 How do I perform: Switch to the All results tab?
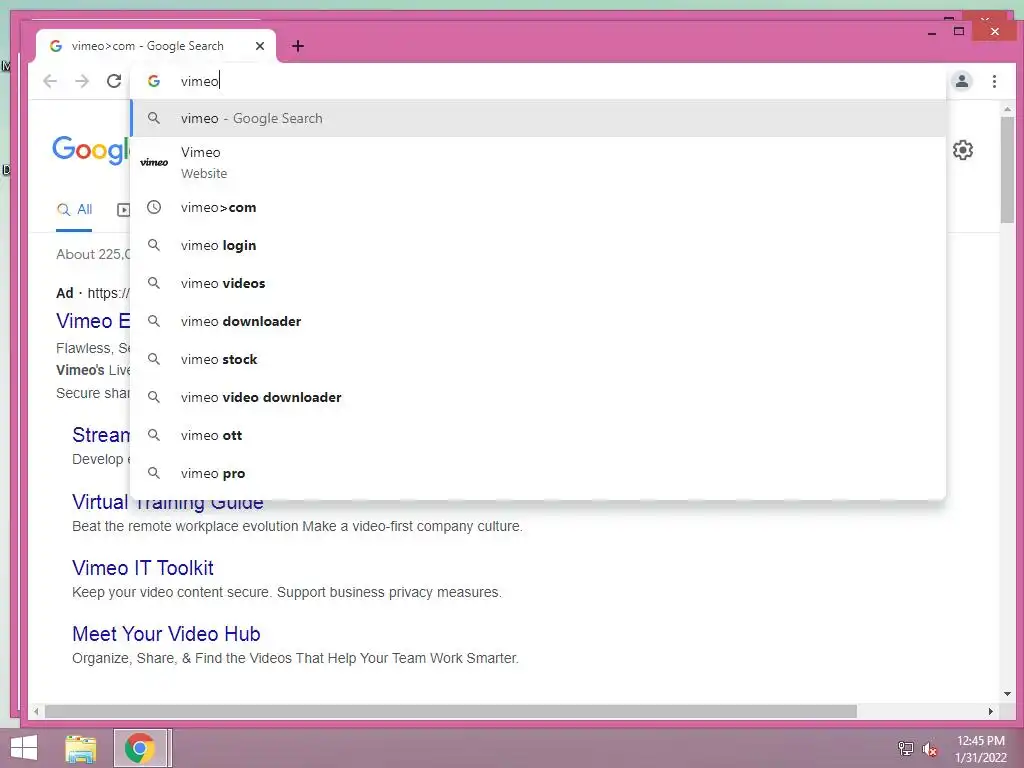click(74, 210)
